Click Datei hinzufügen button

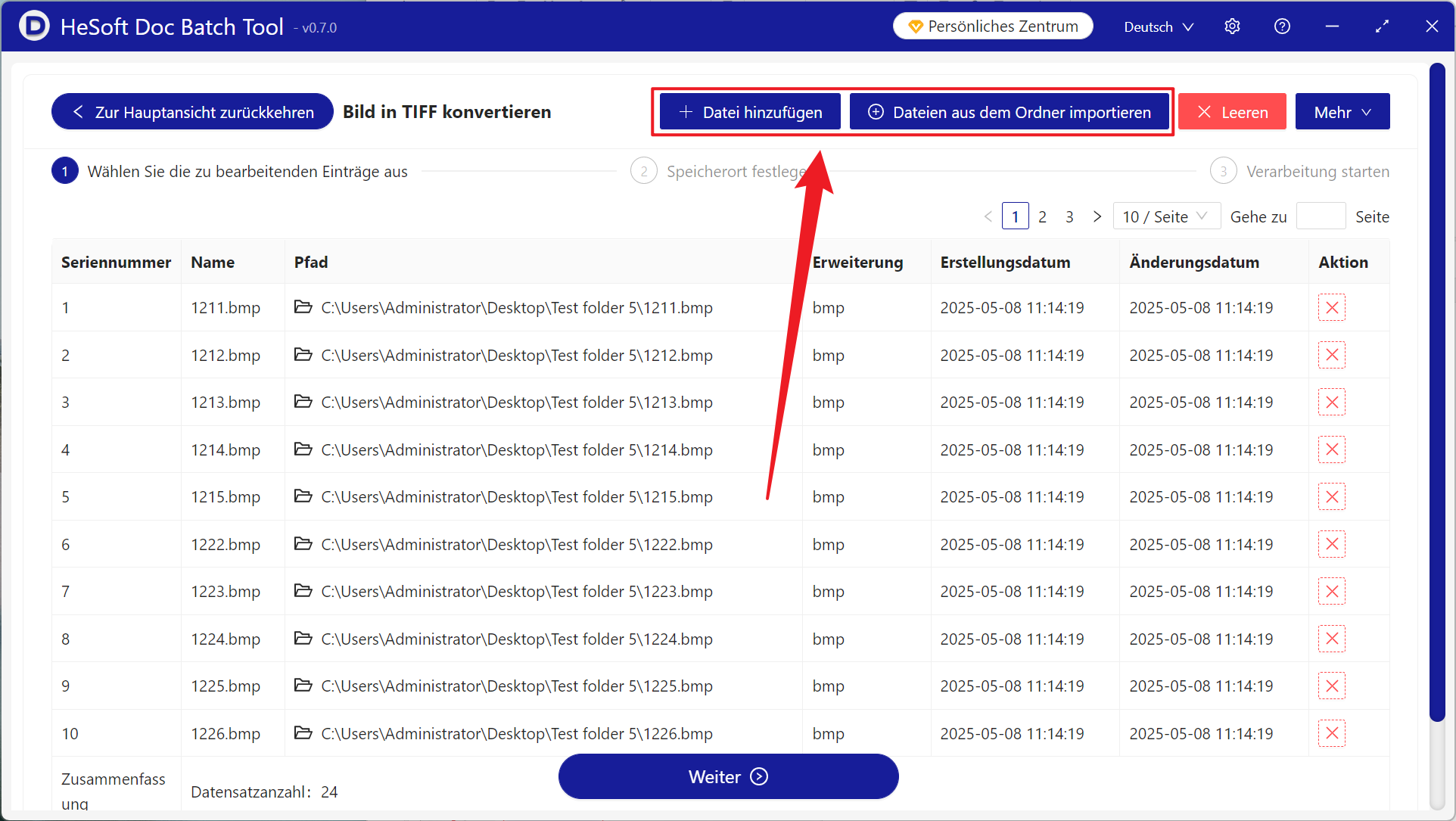(x=750, y=112)
